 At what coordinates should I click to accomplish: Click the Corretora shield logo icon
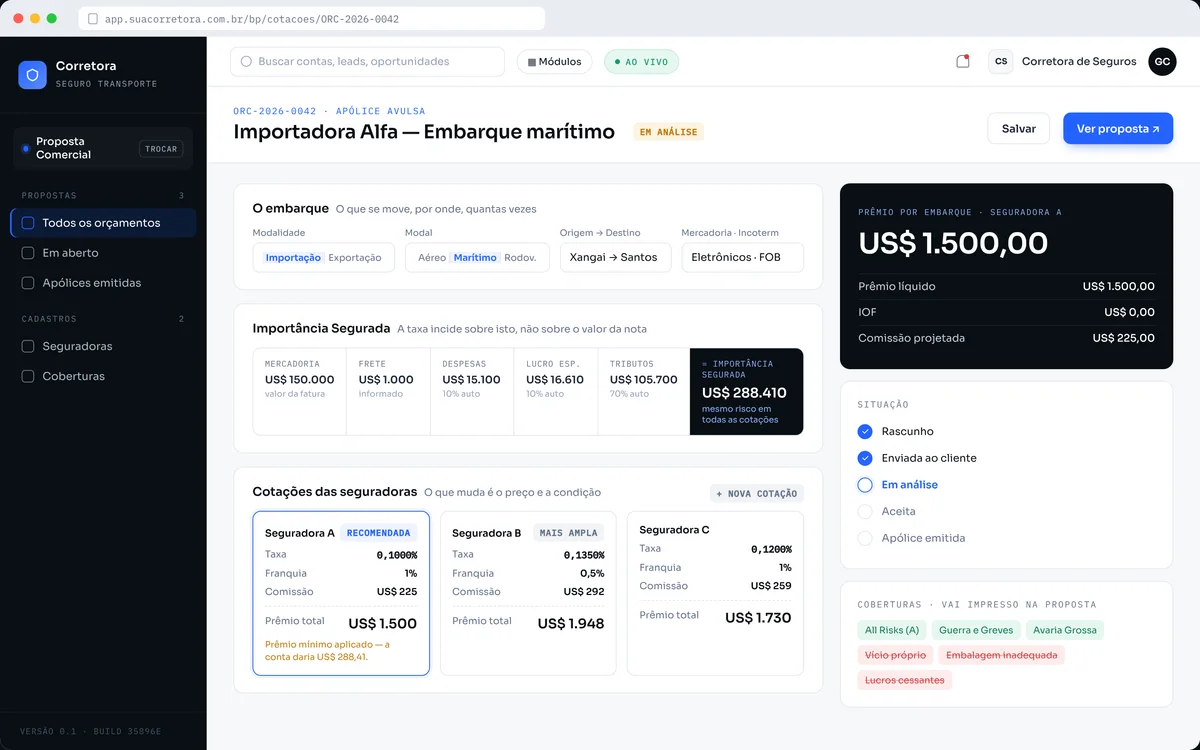pos(32,75)
